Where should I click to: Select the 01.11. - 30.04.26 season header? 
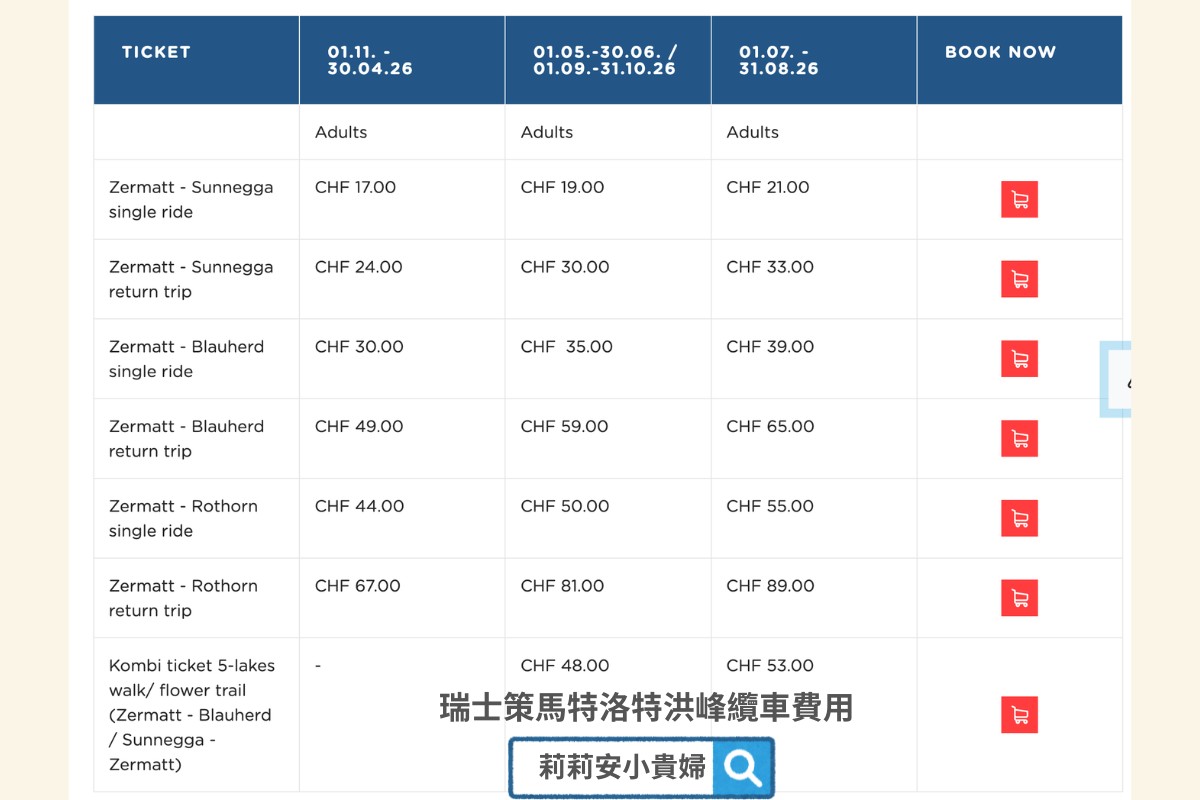[370, 60]
